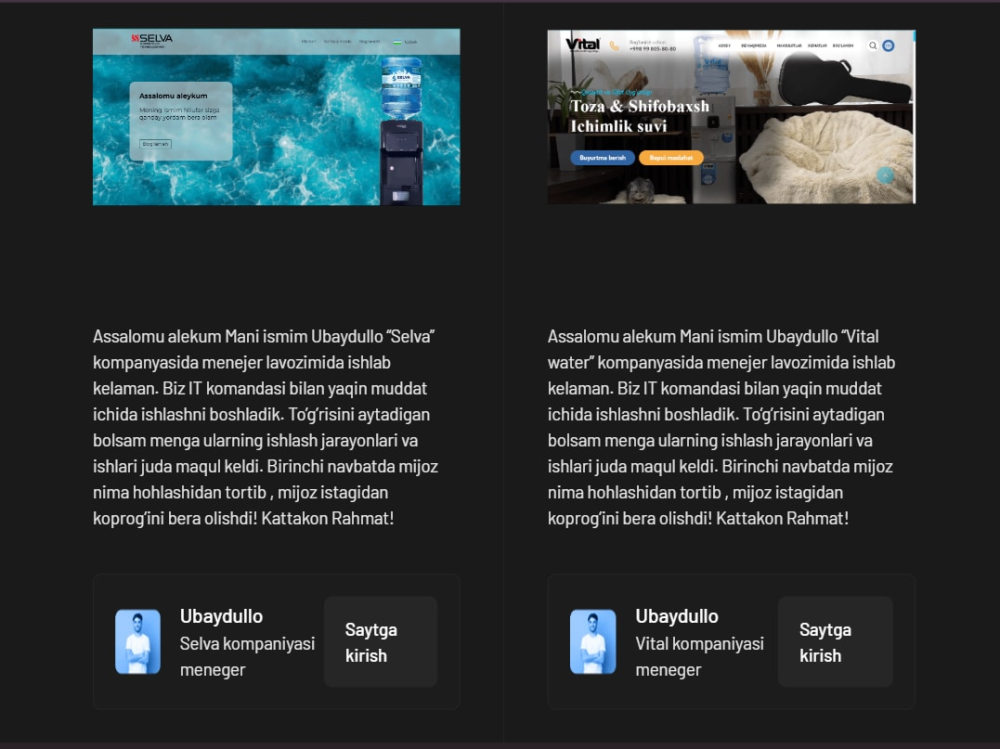Click the Selva testimonial paragraph text

[x=265, y=427]
